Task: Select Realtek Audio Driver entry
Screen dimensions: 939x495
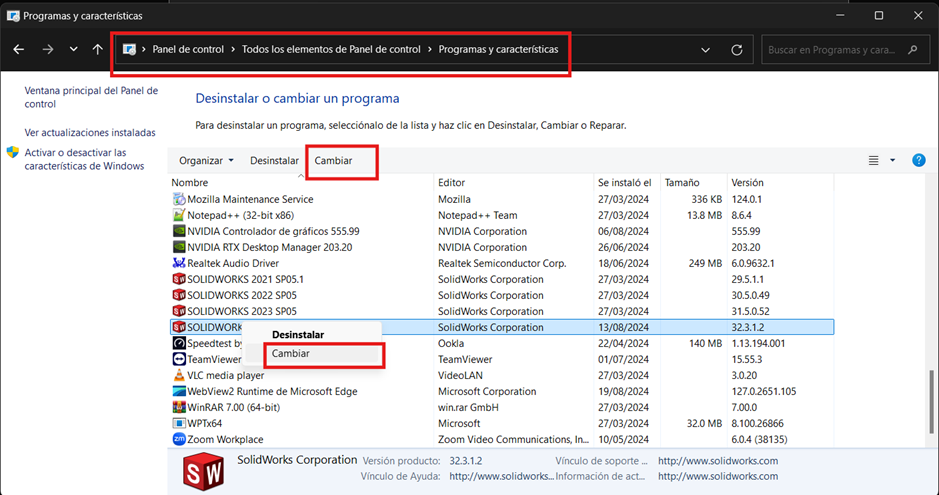Action: [x=233, y=263]
